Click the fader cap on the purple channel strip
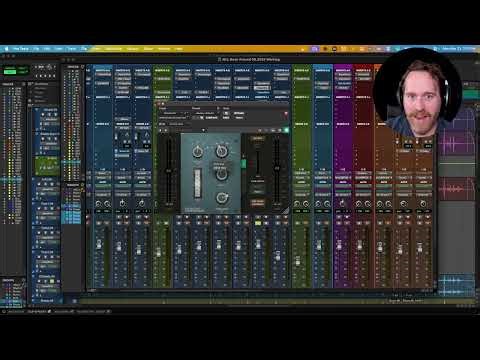The height and width of the screenshot is (360, 480). point(339,246)
